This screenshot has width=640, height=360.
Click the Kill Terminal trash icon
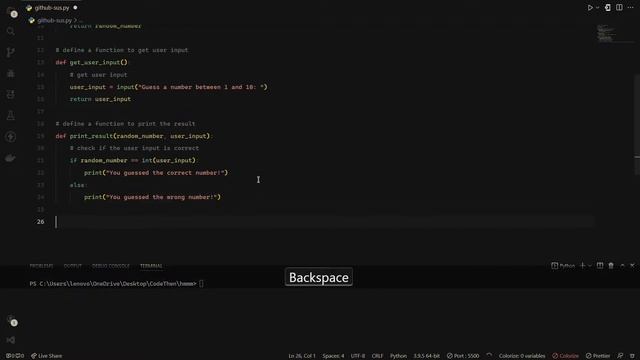click(611, 266)
